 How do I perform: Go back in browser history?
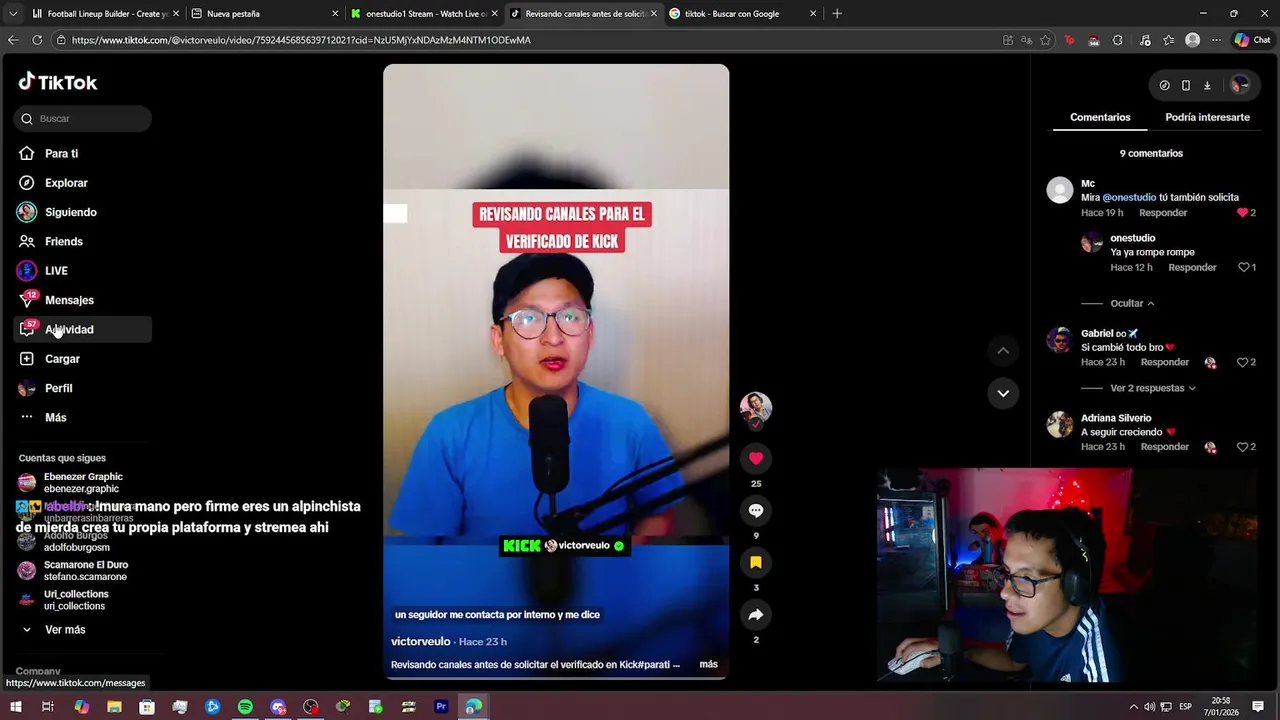pos(13,40)
